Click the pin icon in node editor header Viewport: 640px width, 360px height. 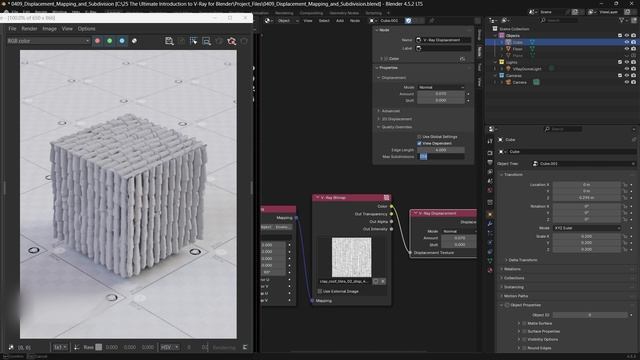click(431, 20)
